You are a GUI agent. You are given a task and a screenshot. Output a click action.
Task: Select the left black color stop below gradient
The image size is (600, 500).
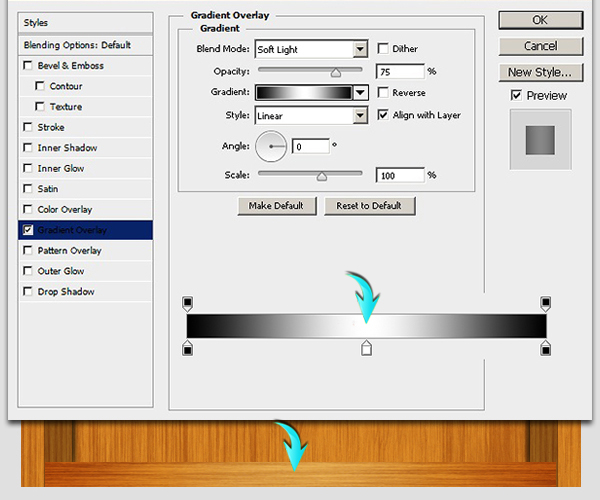click(x=188, y=347)
